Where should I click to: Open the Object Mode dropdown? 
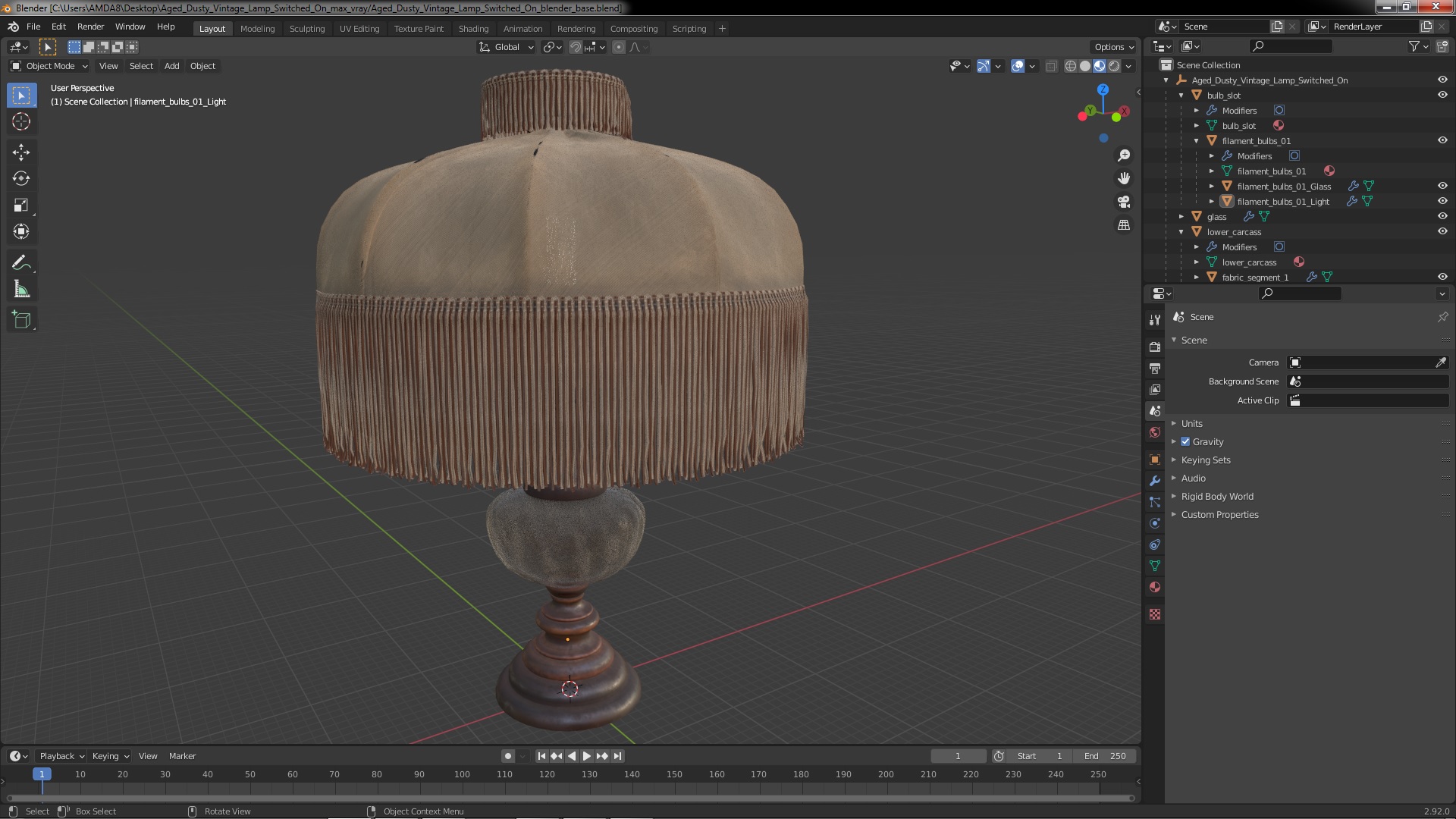[49, 66]
